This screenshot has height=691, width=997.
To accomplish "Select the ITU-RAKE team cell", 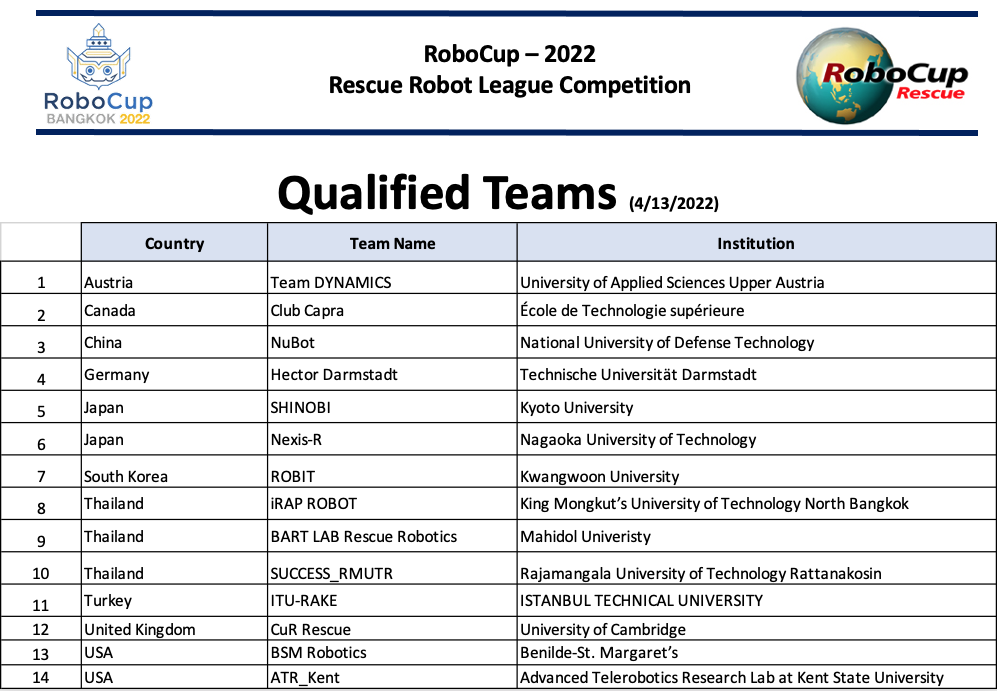I will pos(392,600).
